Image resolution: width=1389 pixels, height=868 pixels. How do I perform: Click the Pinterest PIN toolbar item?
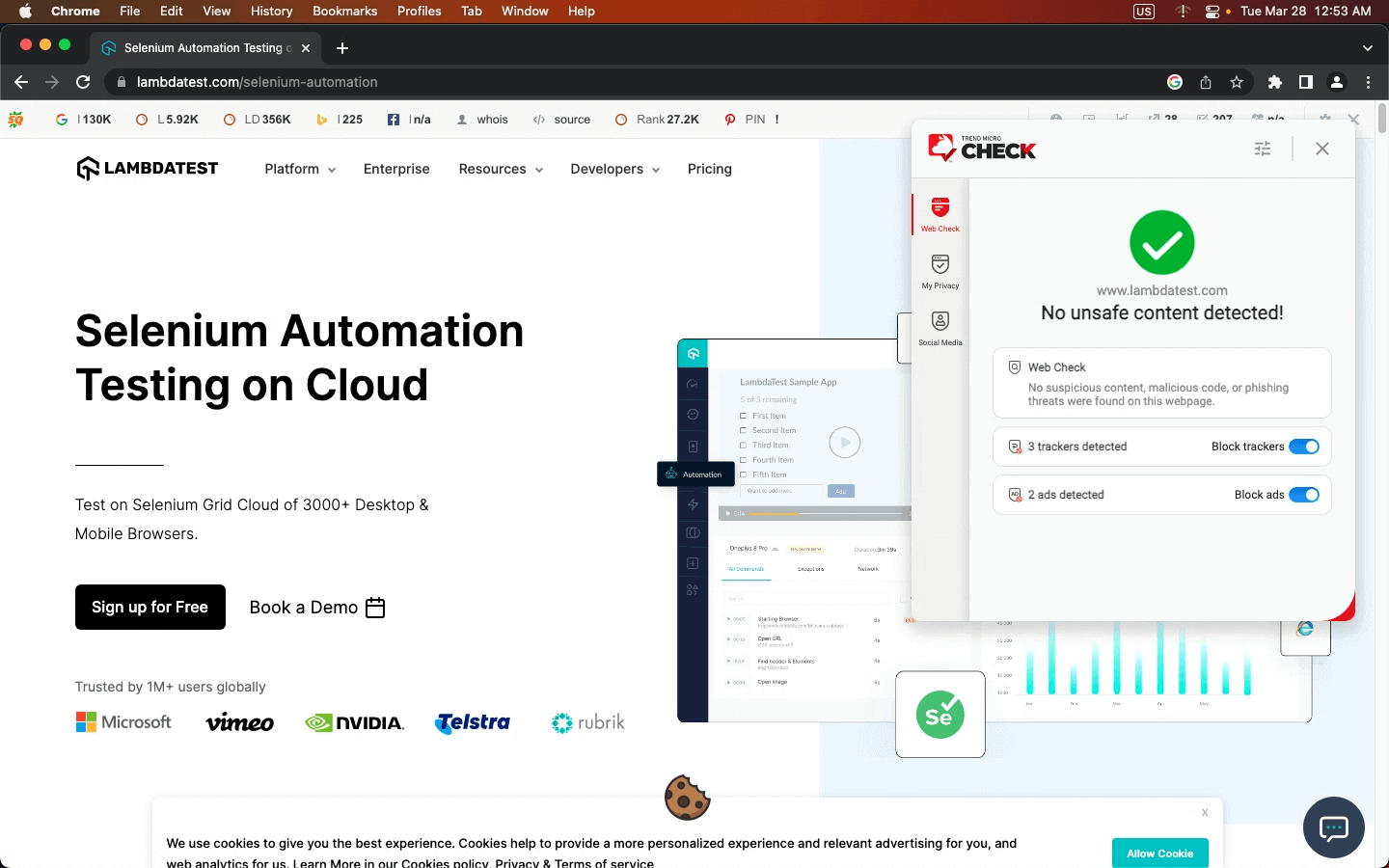coord(745,120)
